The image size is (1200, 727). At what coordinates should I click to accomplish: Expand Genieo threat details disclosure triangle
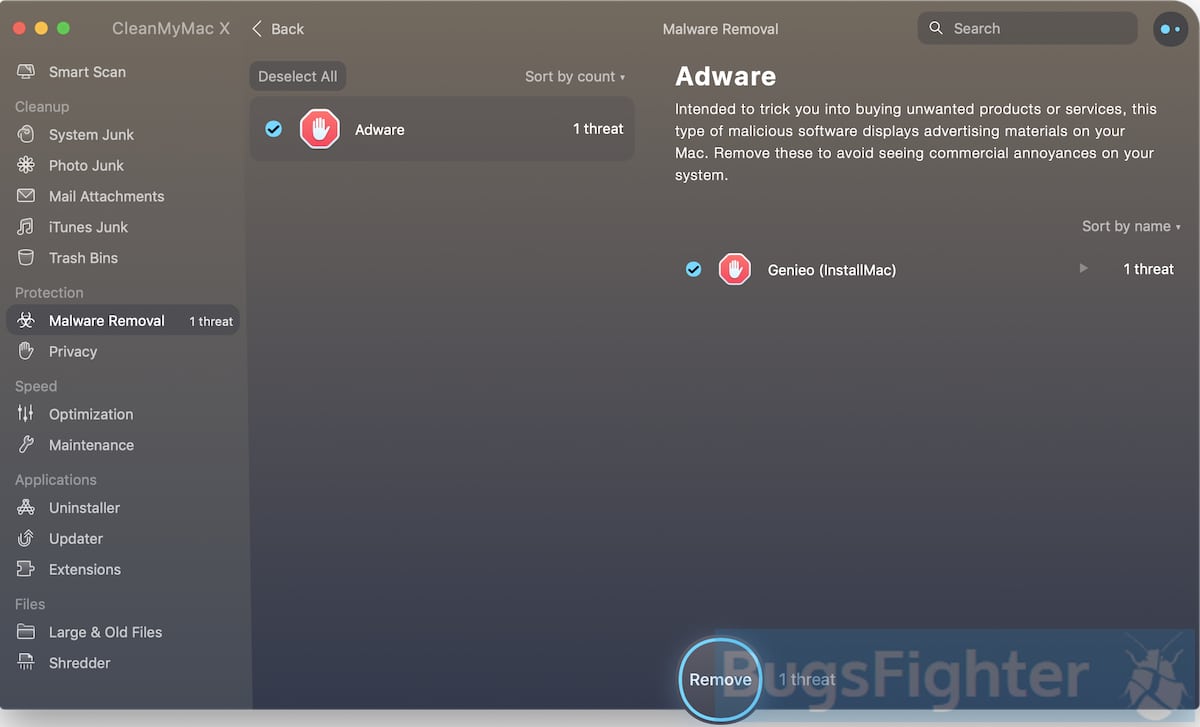coord(1083,269)
